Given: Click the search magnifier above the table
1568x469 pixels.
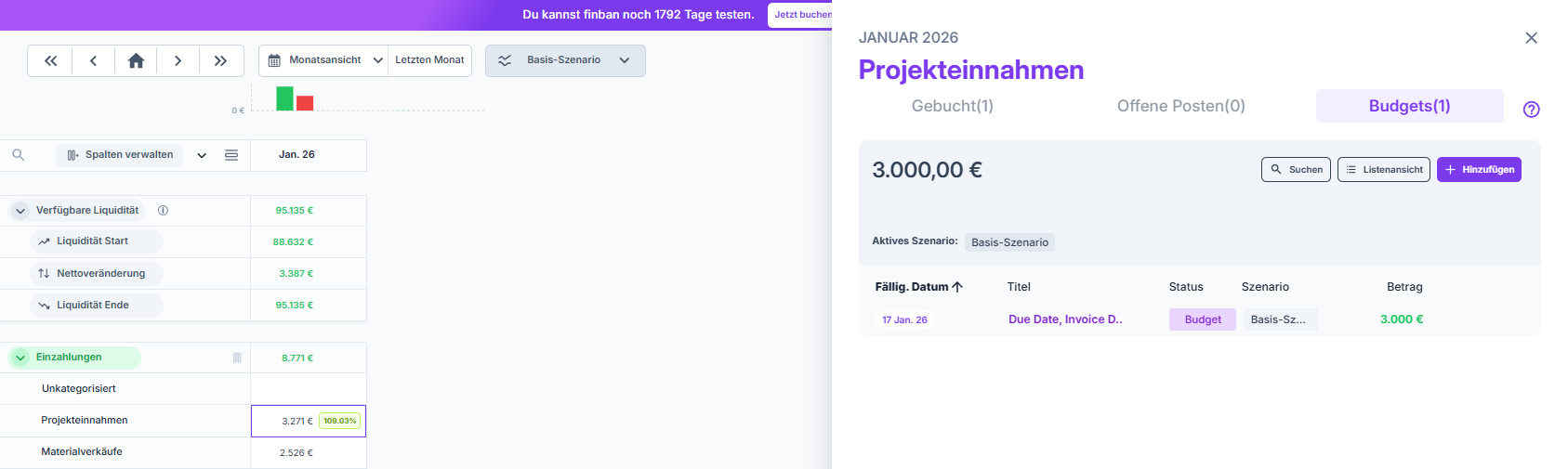Looking at the screenshot, I should 18,155.
